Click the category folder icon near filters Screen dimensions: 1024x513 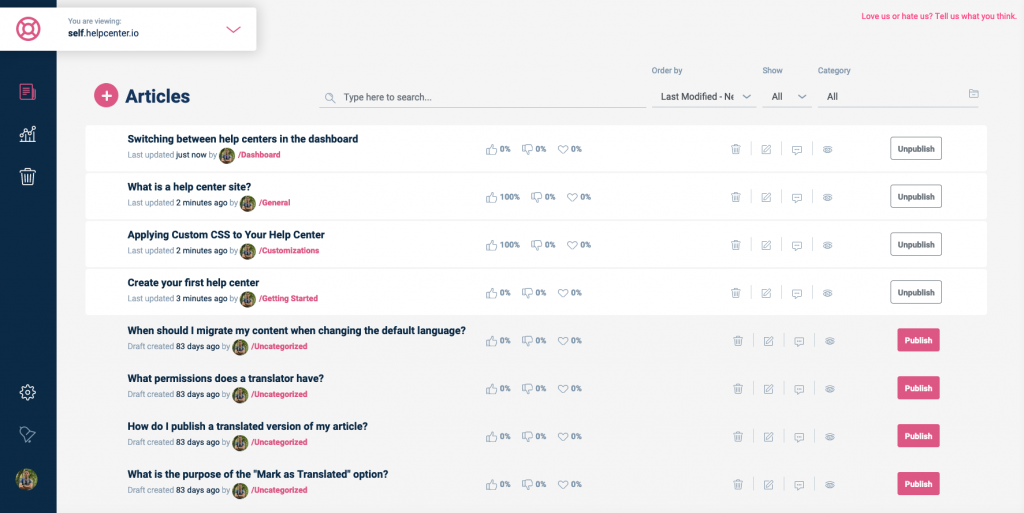click(x=973, y=94)
